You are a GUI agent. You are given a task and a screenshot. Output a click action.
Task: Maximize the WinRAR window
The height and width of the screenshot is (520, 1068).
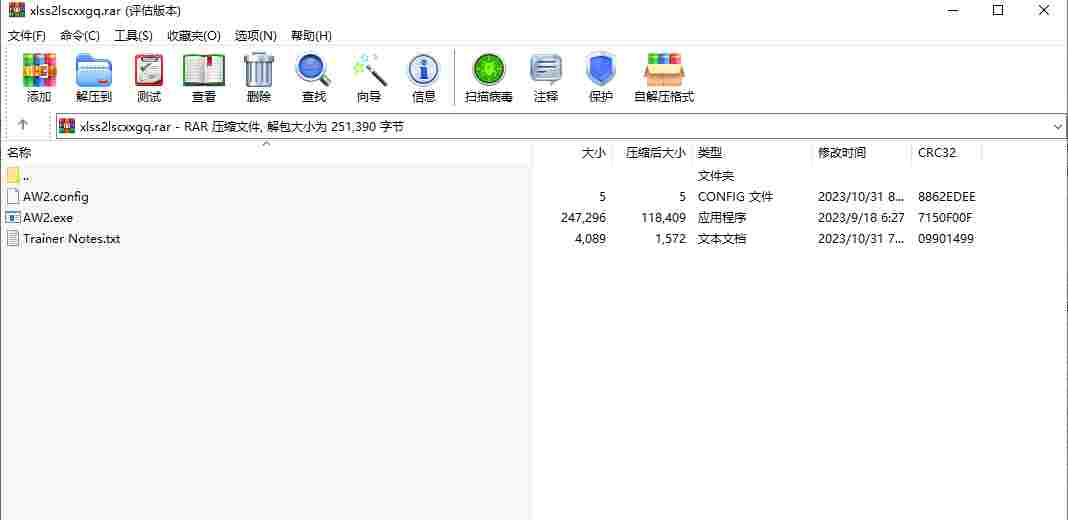click(x=998, y=10)
